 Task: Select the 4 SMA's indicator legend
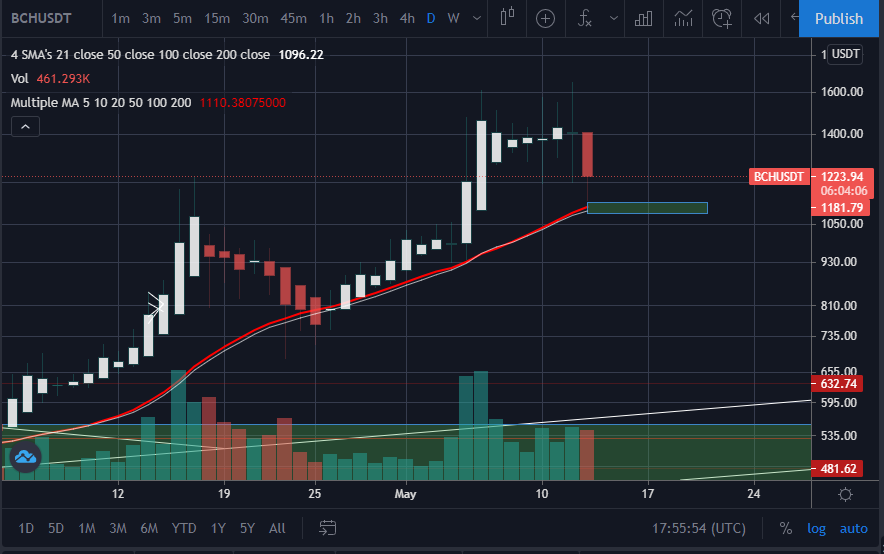140,55
